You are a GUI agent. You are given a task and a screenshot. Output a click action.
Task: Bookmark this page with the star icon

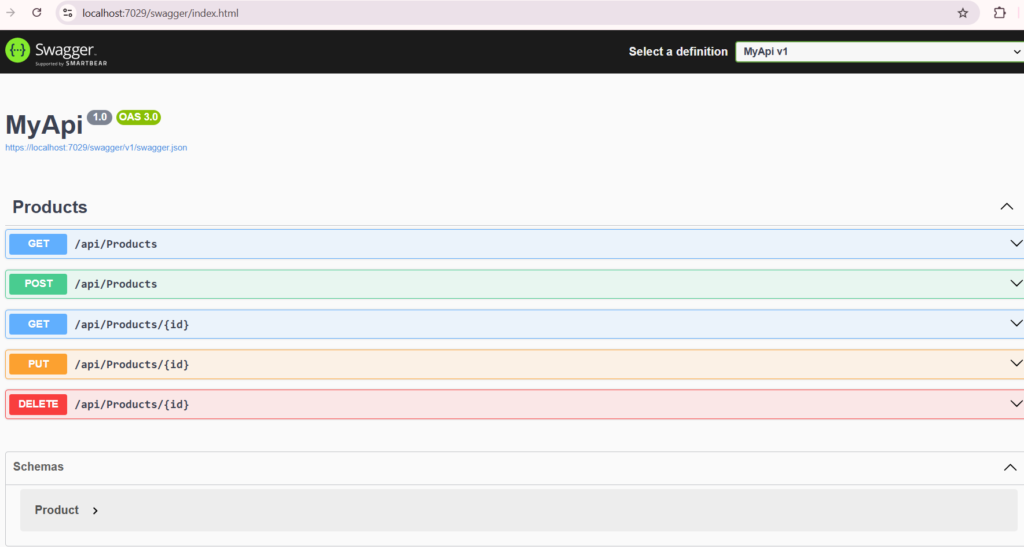[963, 13]
